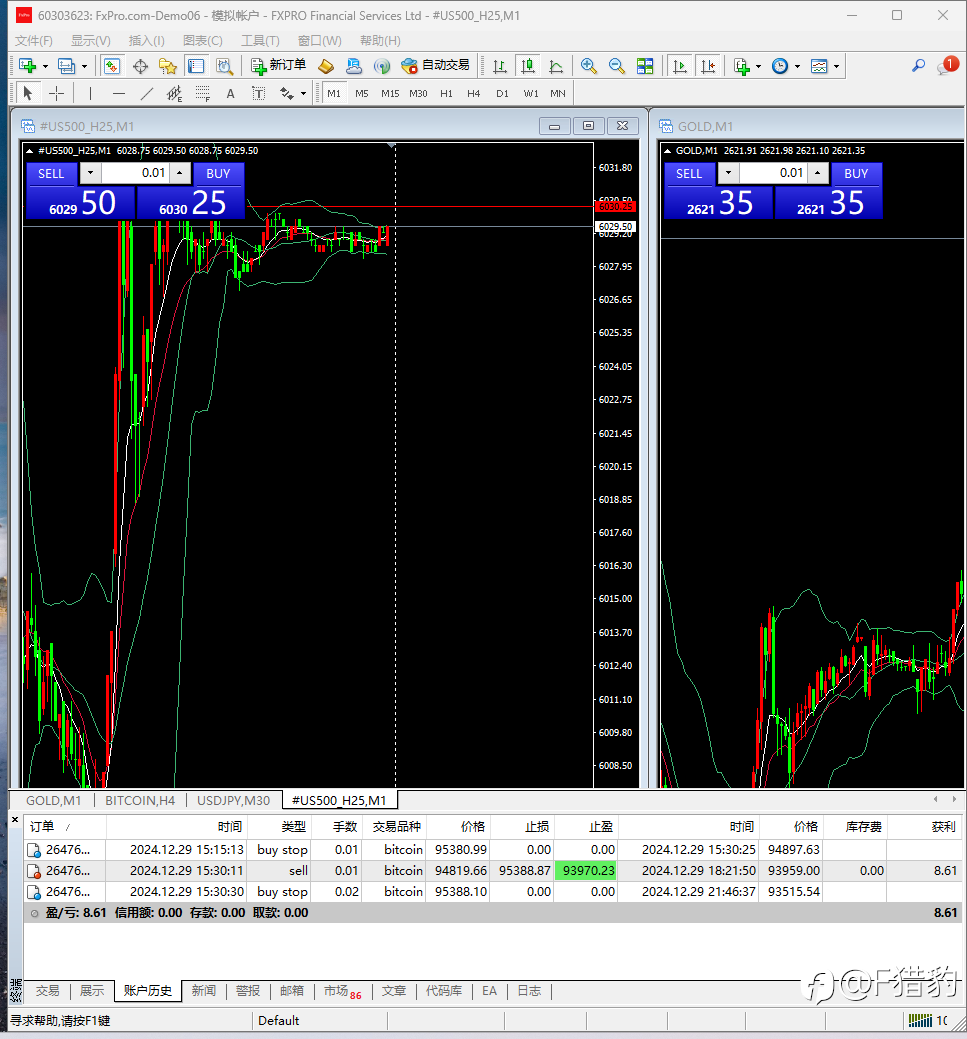Select the text A tool
The image size is (967, 1039).
point(231,93)
